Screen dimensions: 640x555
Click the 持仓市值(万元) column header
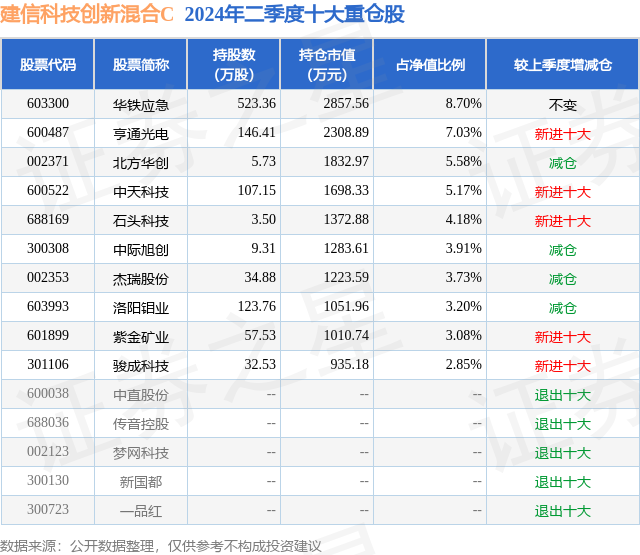(x=327, y=64)
